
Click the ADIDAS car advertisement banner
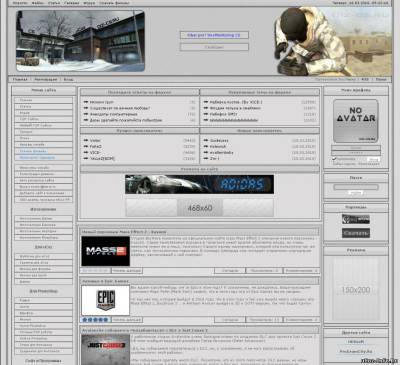coord(200,184)
